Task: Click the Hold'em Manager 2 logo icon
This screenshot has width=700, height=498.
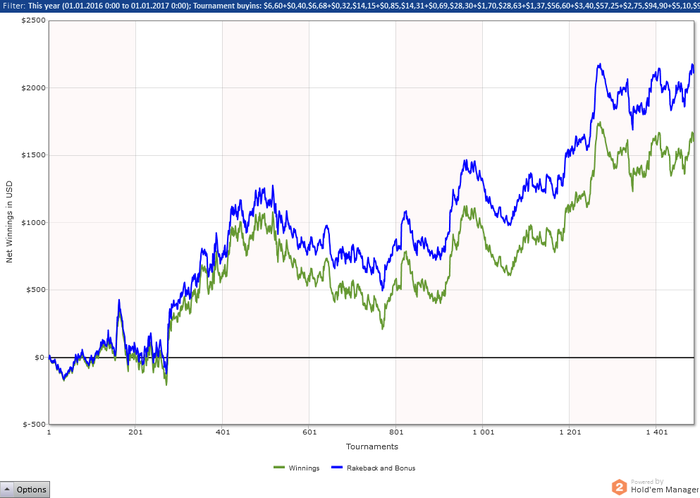Action: pyautogui.click(x=619, y=487)
